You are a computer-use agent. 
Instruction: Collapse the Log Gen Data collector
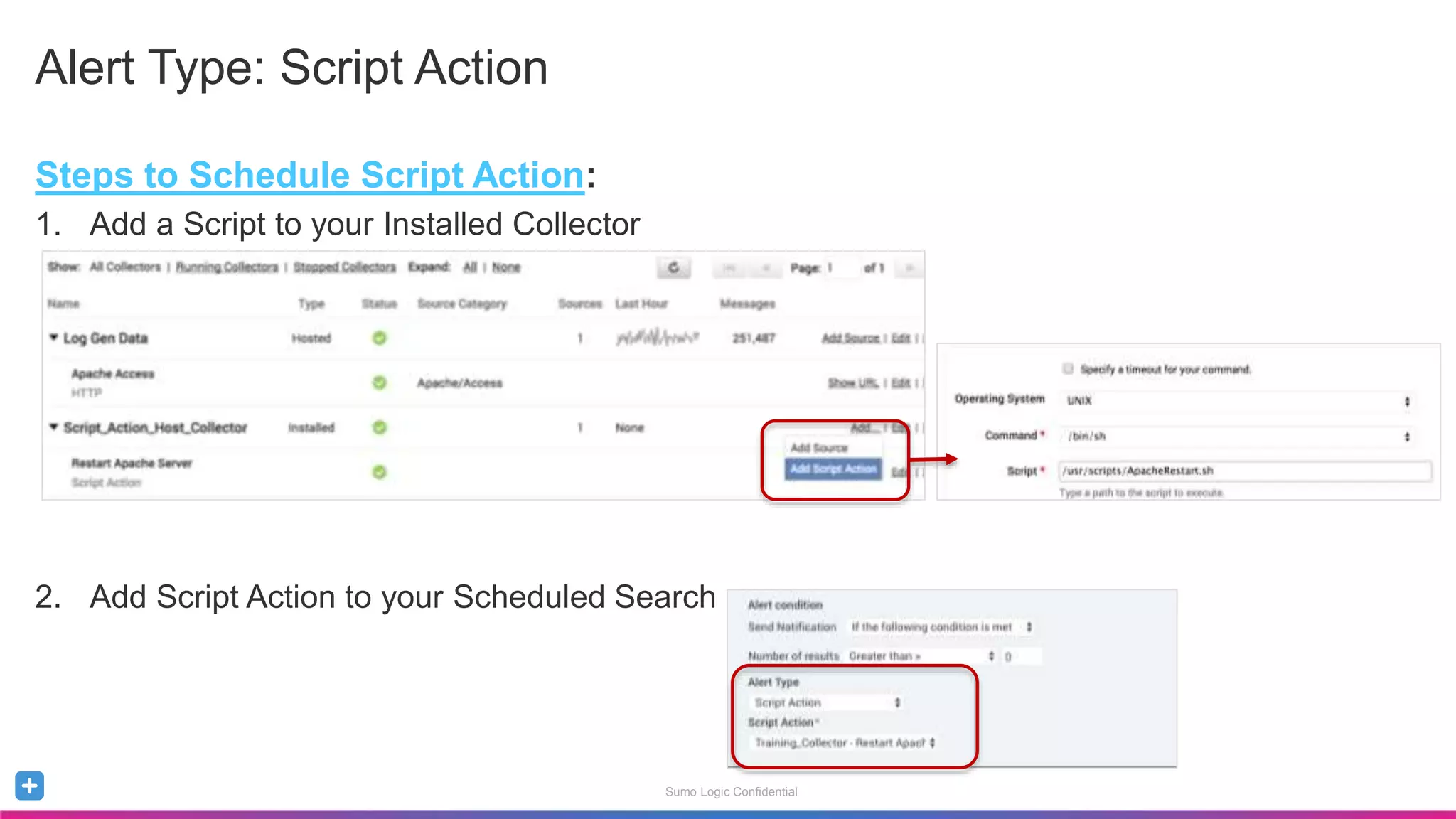tap(53, 337)
